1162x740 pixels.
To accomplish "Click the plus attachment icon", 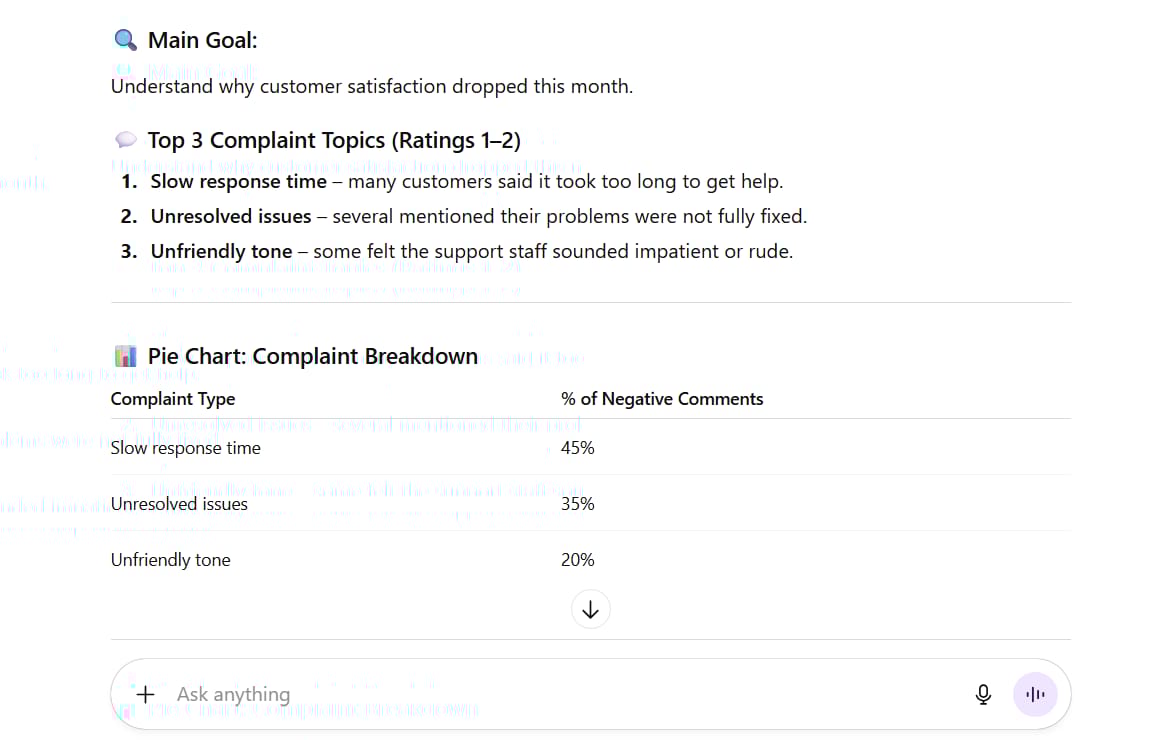I will (x=145, y=694).
